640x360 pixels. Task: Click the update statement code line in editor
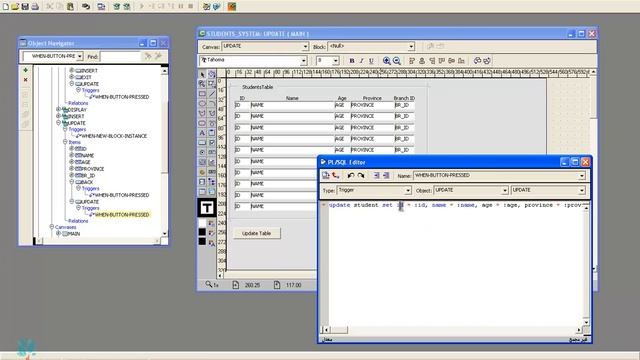pos(456,205)
